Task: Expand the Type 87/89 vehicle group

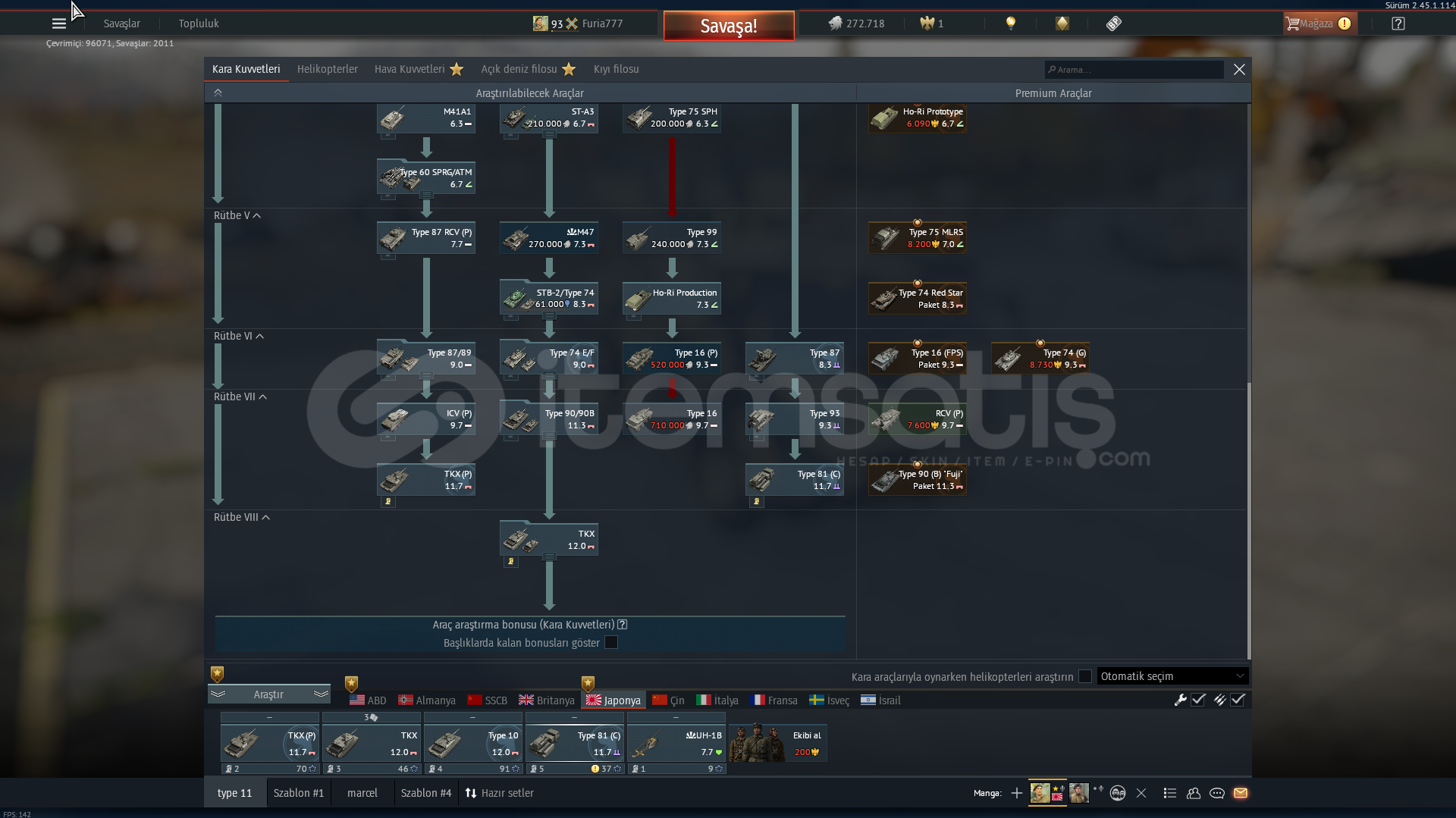Action: tap(426, 376)
